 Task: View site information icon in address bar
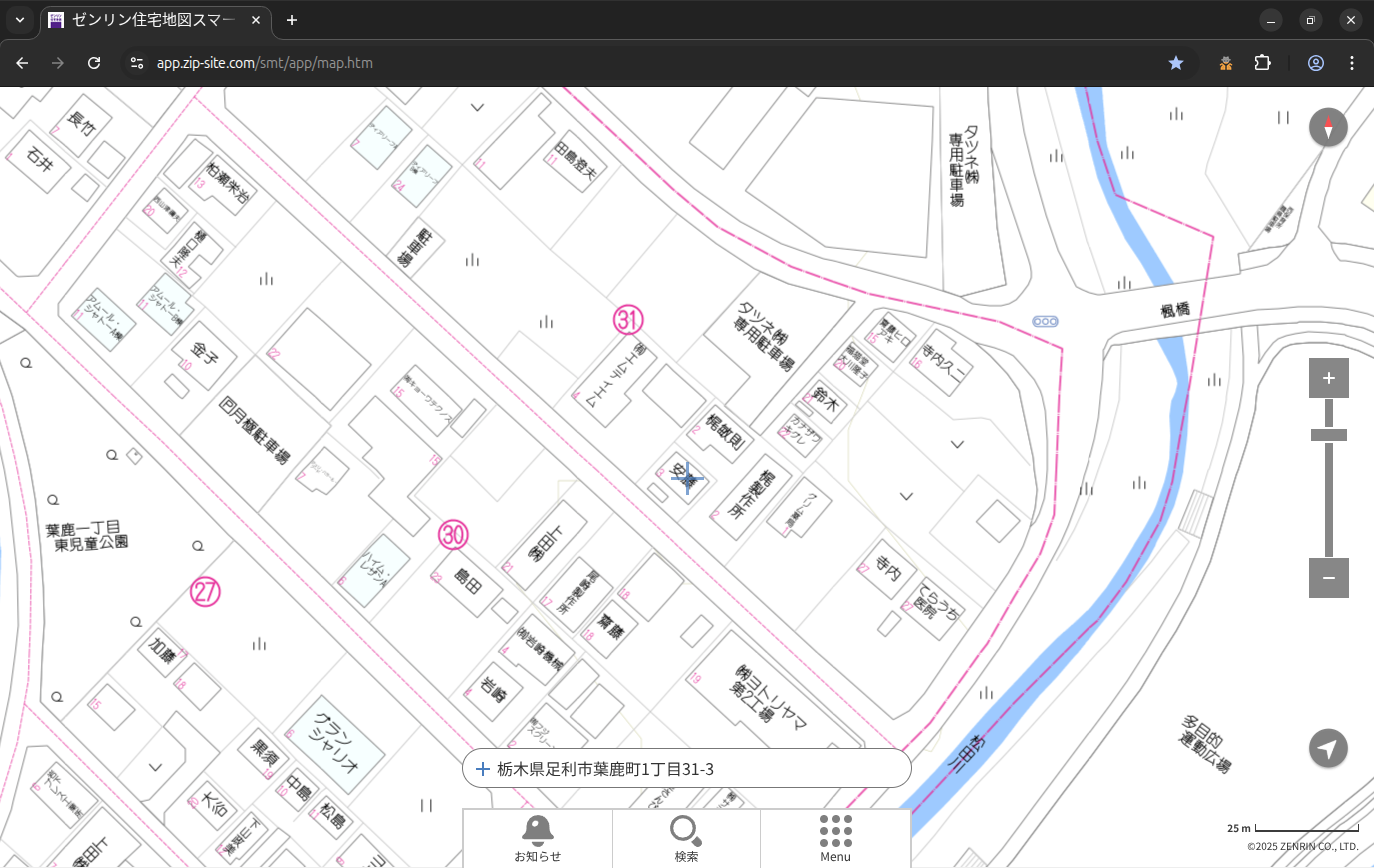coord(137,63)
